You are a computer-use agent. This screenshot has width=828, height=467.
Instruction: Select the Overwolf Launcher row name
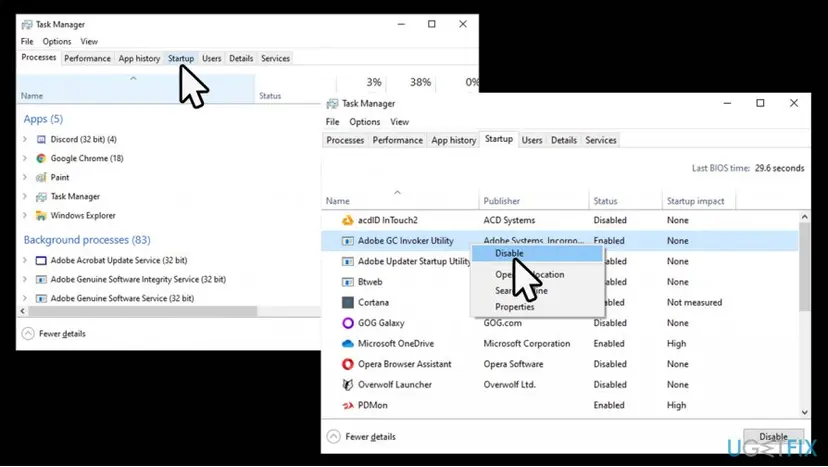tap(394, 385)
